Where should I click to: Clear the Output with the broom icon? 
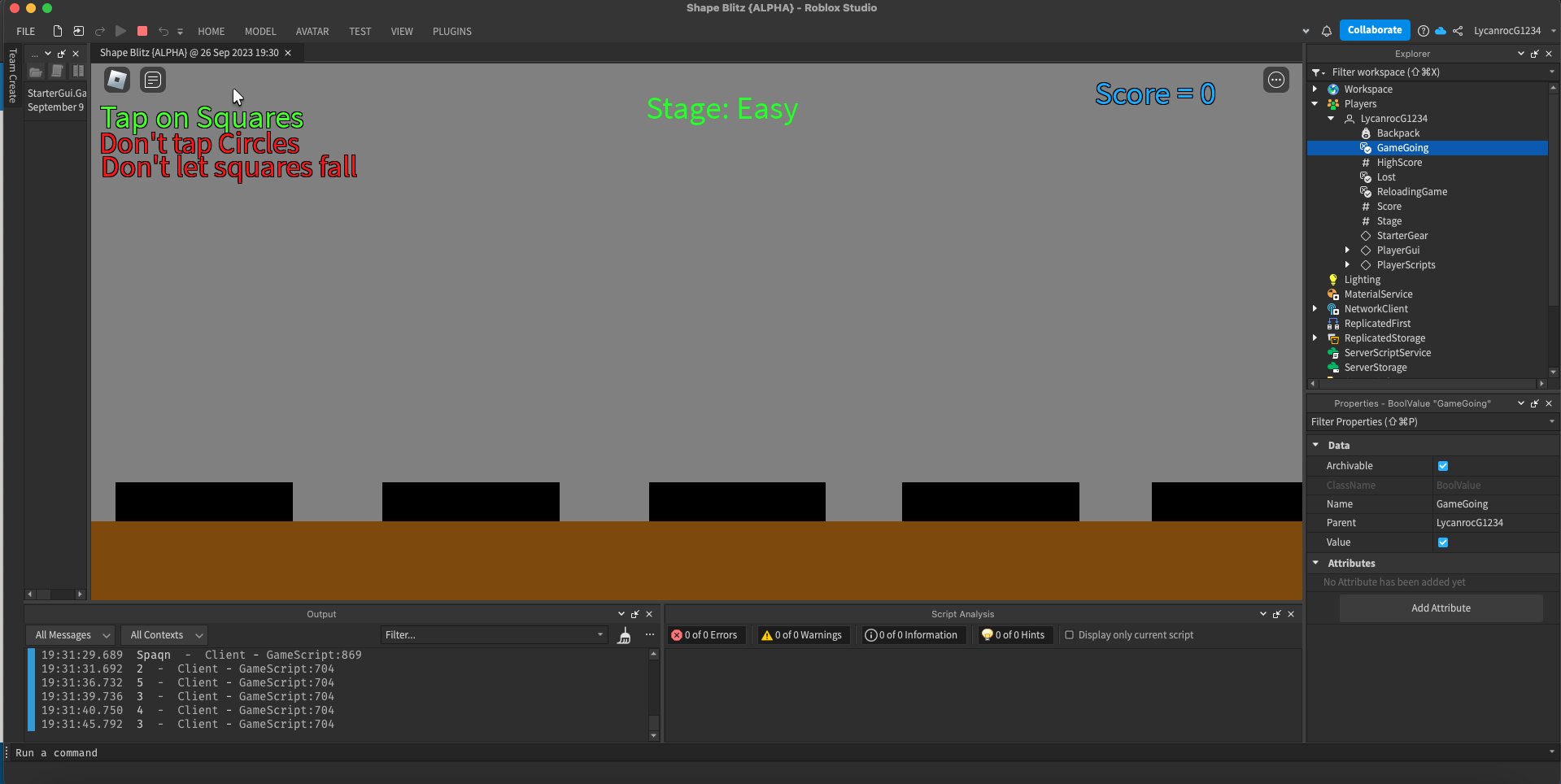624,635
